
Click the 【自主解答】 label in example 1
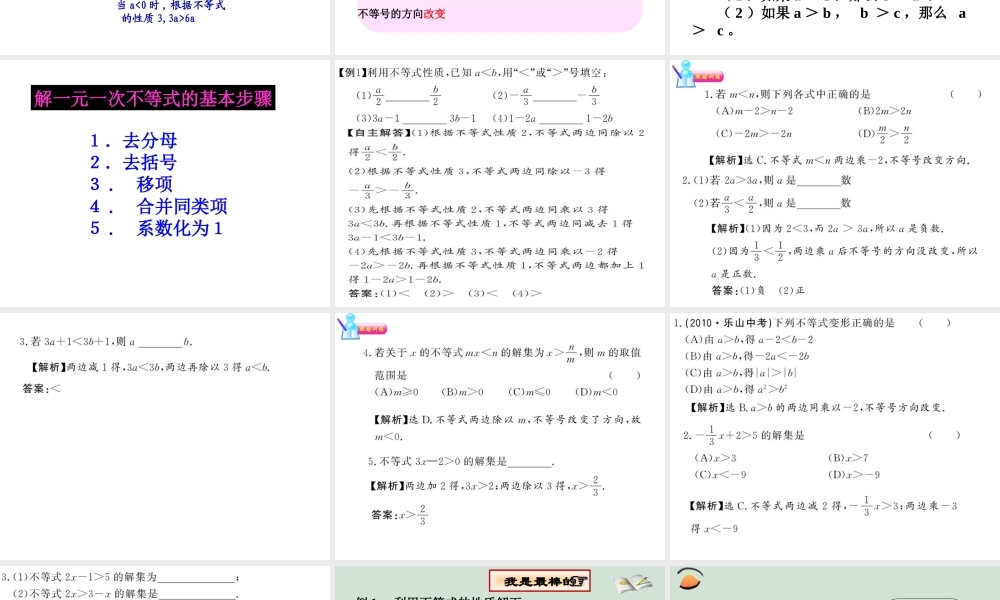(x=378, y=133)
